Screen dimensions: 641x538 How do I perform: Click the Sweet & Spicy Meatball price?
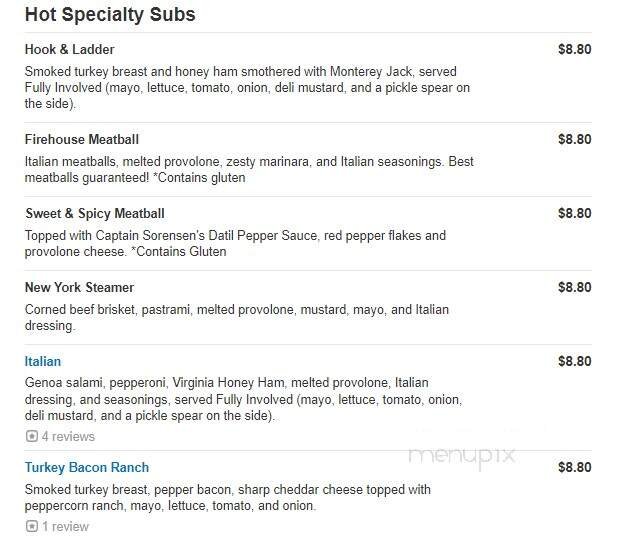(574, 213)
